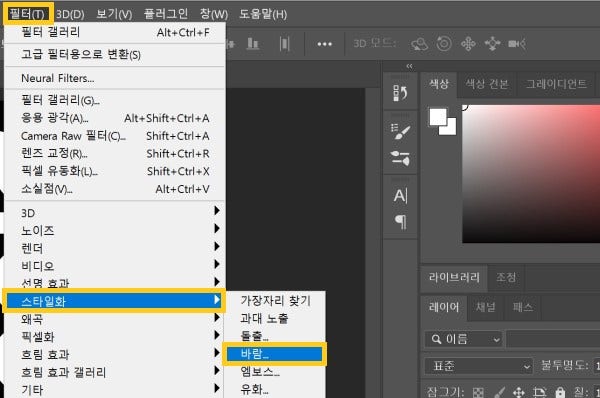Click align bottom edges icon in options bar
This screenshot has width=600, height=398.
coord(253,44)
